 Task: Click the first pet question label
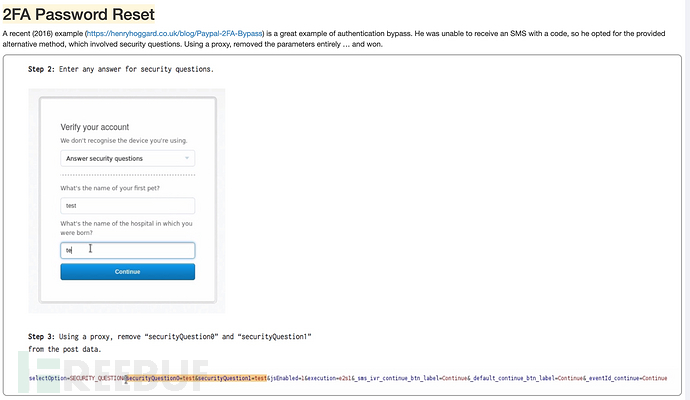click(112, 188)
